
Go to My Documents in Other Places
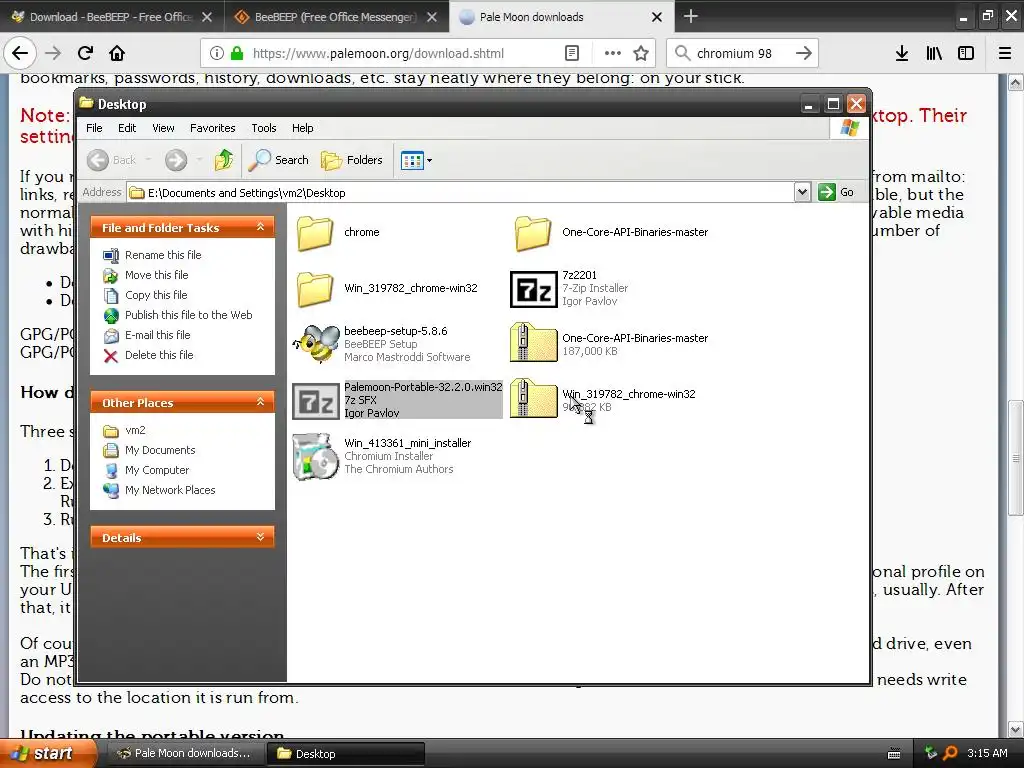pos(160,450)
